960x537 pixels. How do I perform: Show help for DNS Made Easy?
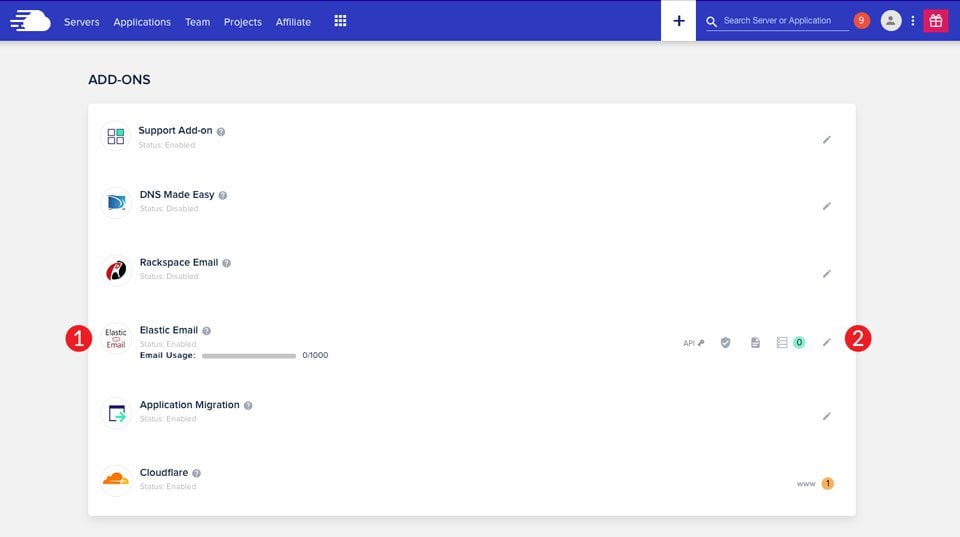[223, 195]
